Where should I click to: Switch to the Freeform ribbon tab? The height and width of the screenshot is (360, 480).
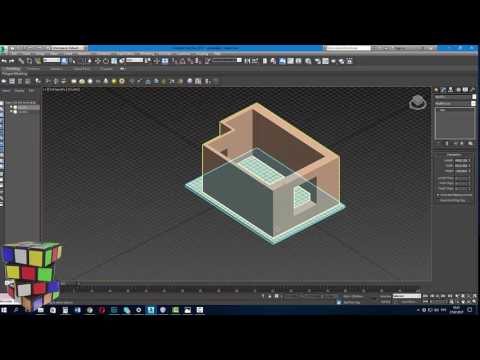pos(33,69)
